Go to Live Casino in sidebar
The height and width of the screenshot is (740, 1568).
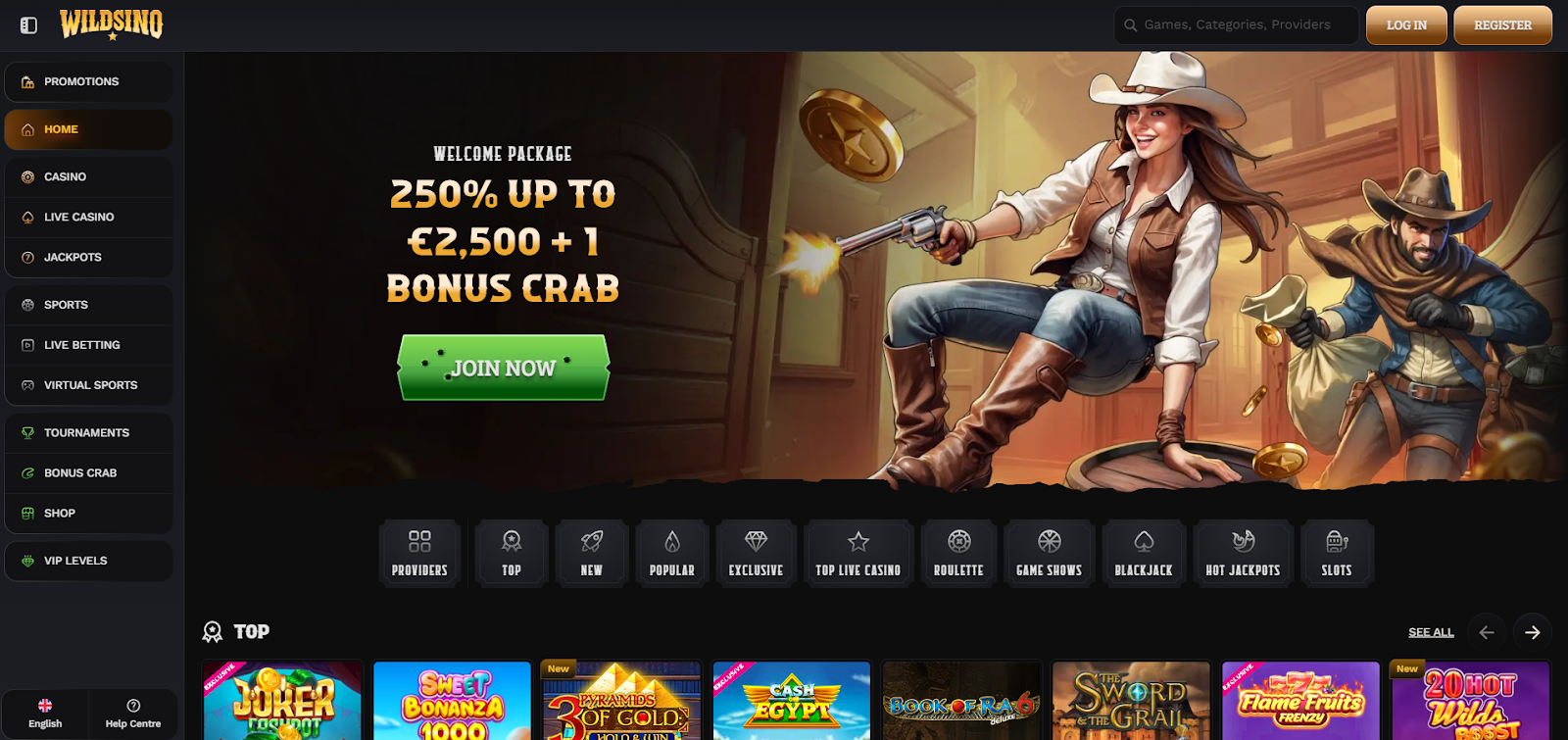(x=88, y=218)
